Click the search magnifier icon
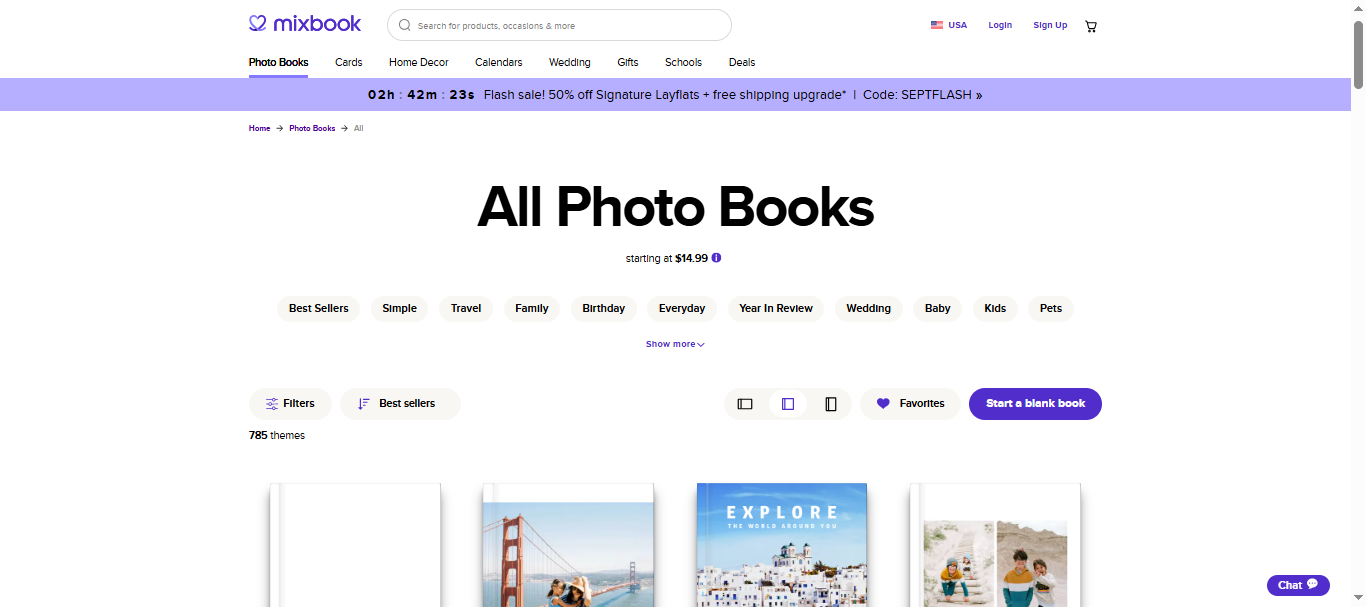This screenshot has height=607, width=1366. [x=405, y=25]
